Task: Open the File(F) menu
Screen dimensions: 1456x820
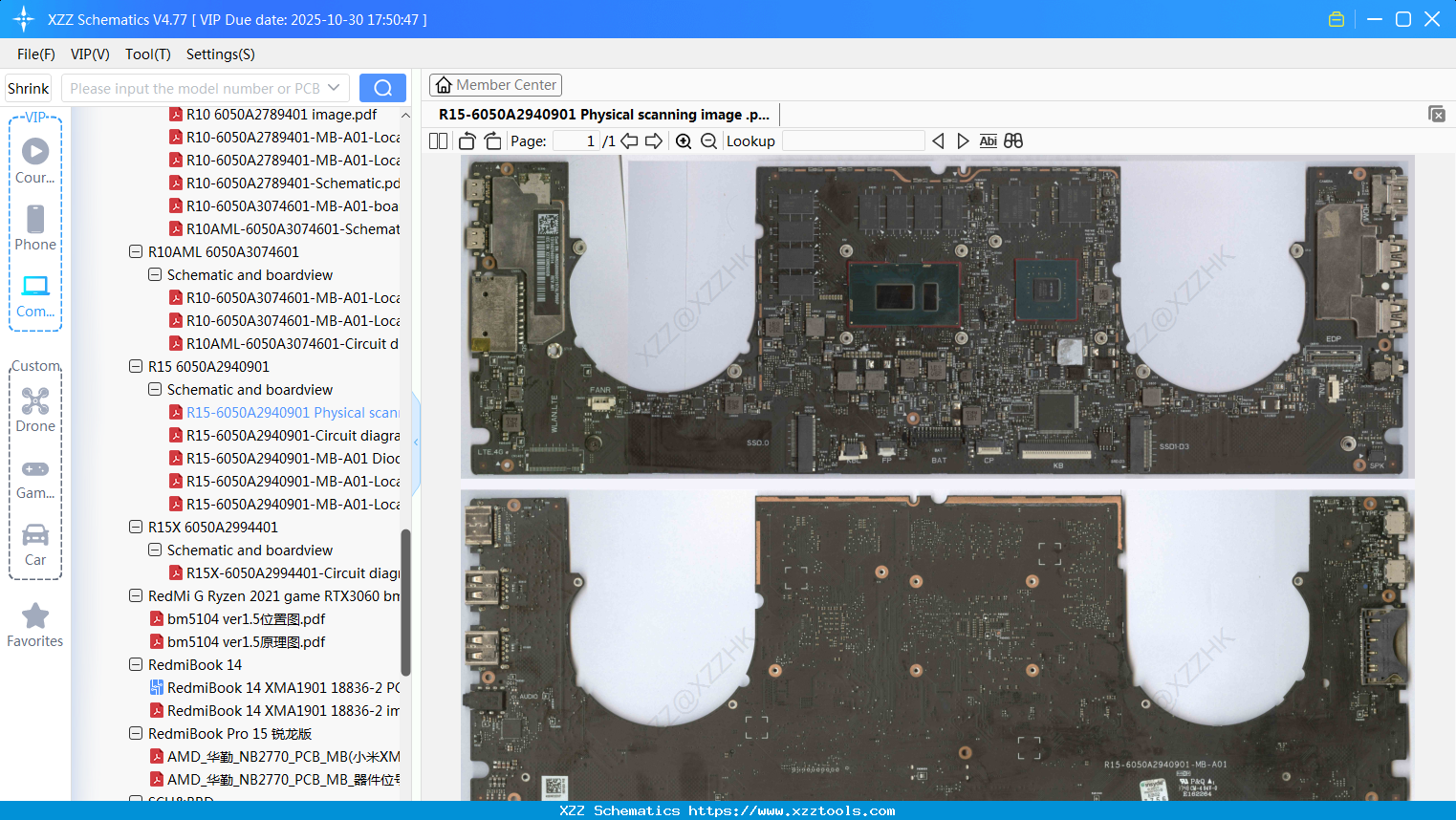Action: click(36, 54)
